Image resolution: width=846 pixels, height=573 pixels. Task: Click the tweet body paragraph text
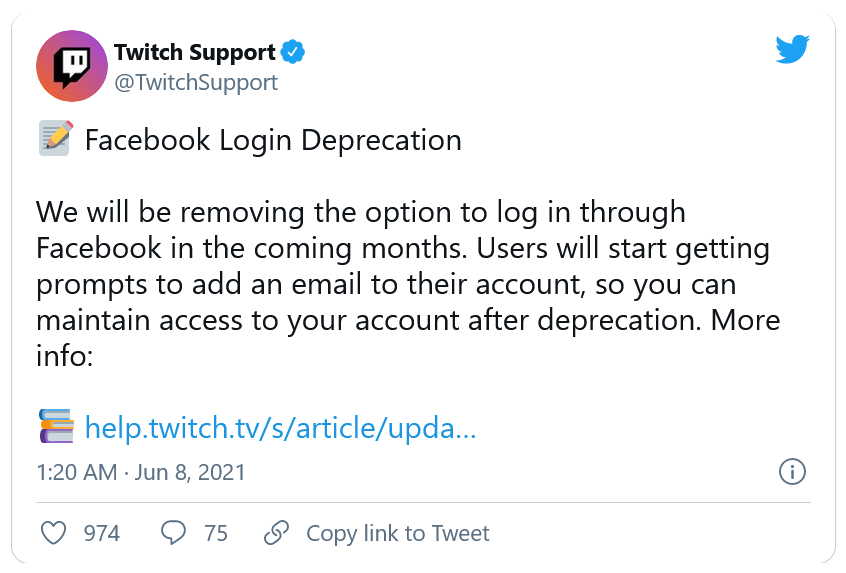pyautogui.click(x=400, y=267)
